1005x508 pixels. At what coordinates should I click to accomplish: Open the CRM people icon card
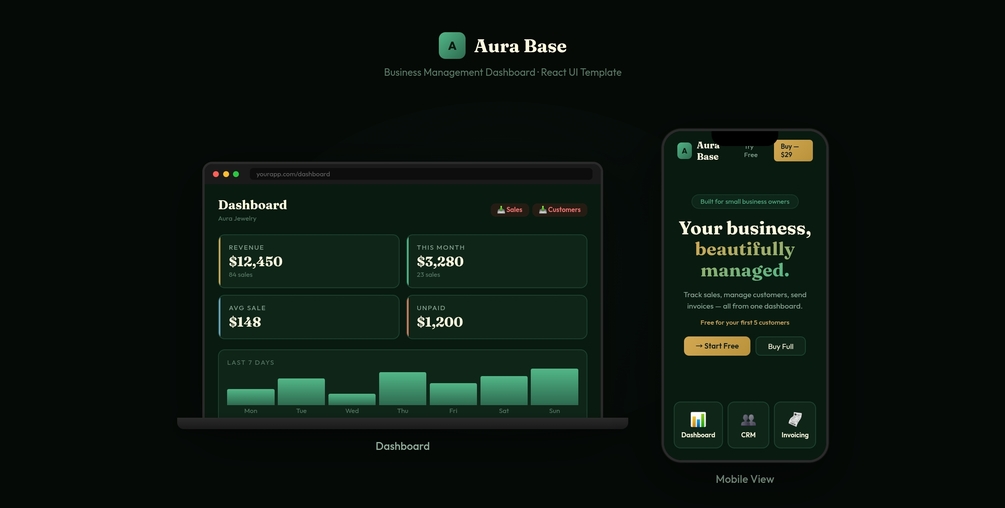tap(748, 425)
